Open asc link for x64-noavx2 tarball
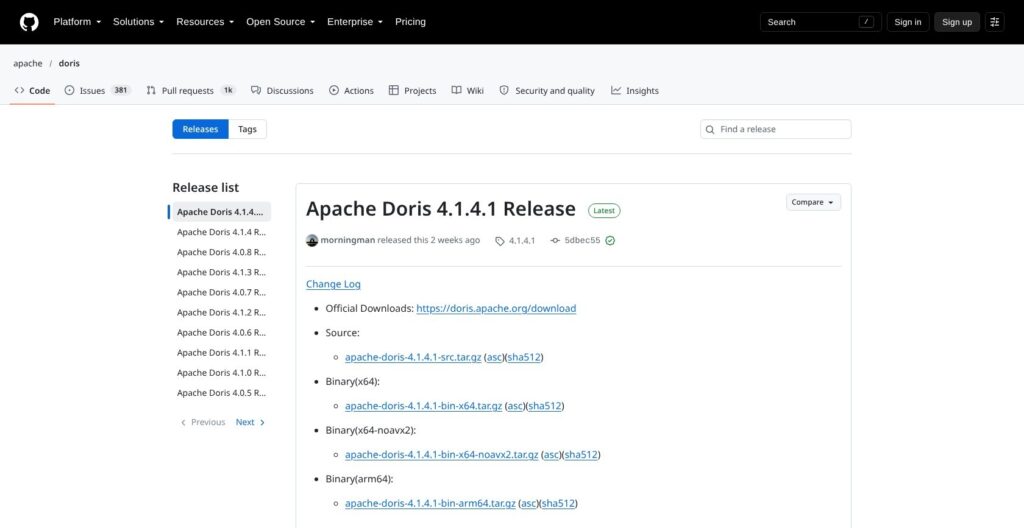The width and height of the screenshot is (1024, 528). [552, 455]
